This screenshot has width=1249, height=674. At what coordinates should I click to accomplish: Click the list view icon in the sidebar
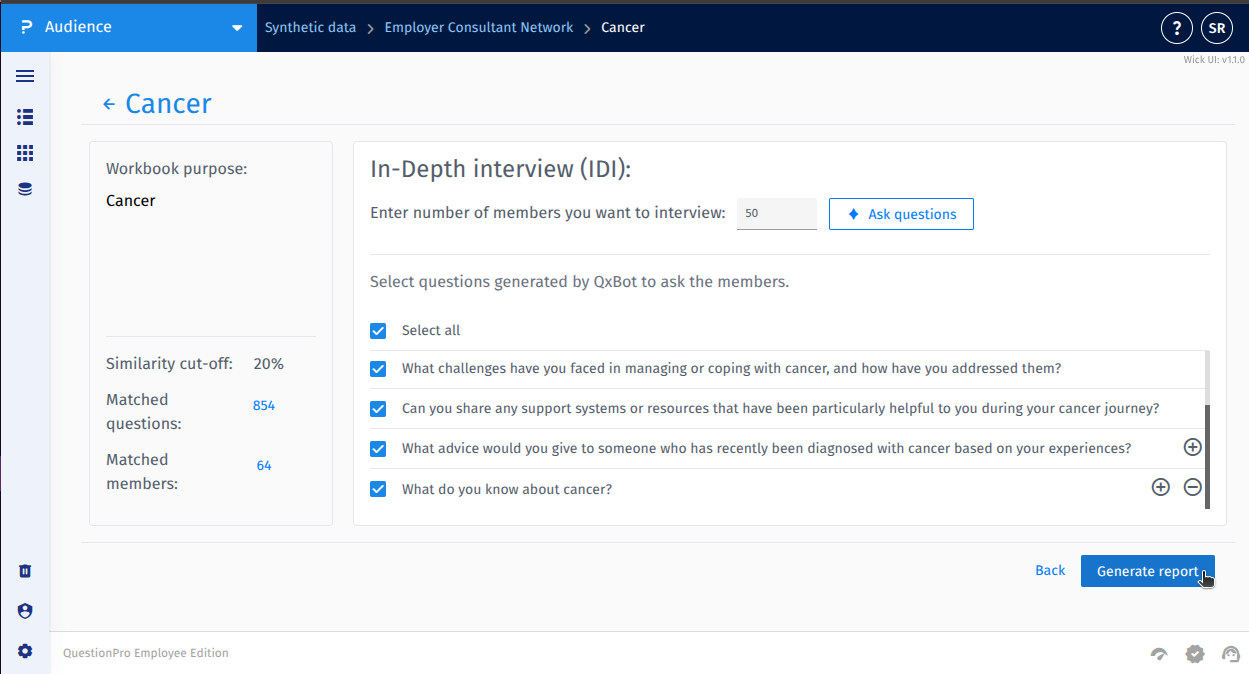[x=25, y=117]
